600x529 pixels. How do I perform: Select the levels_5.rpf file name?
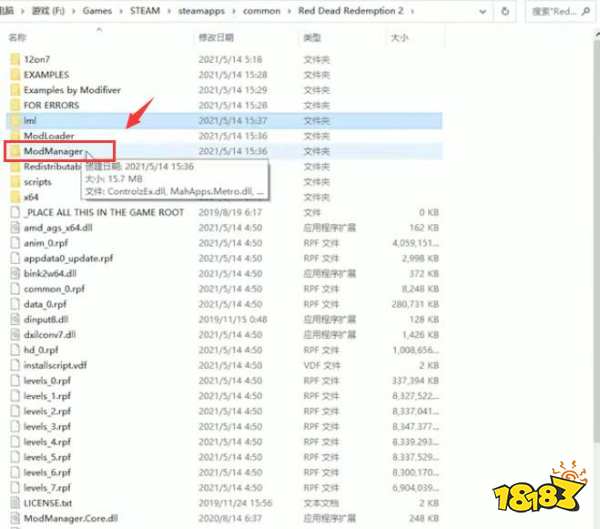tap(47, 457)
